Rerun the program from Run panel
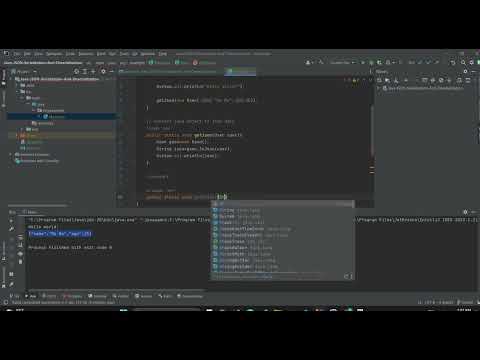480x360 pixels. click(11, 221)
